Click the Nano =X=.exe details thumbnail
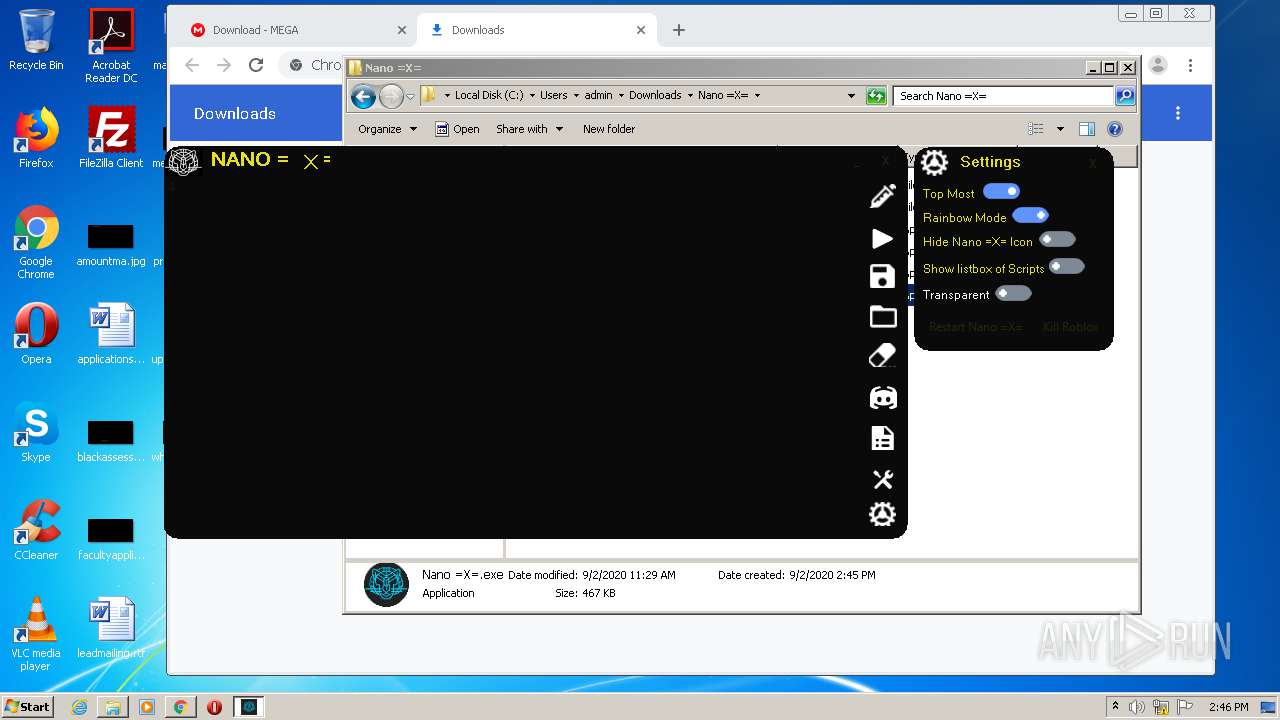1280x720 pixels. click(x=386, y=585)
